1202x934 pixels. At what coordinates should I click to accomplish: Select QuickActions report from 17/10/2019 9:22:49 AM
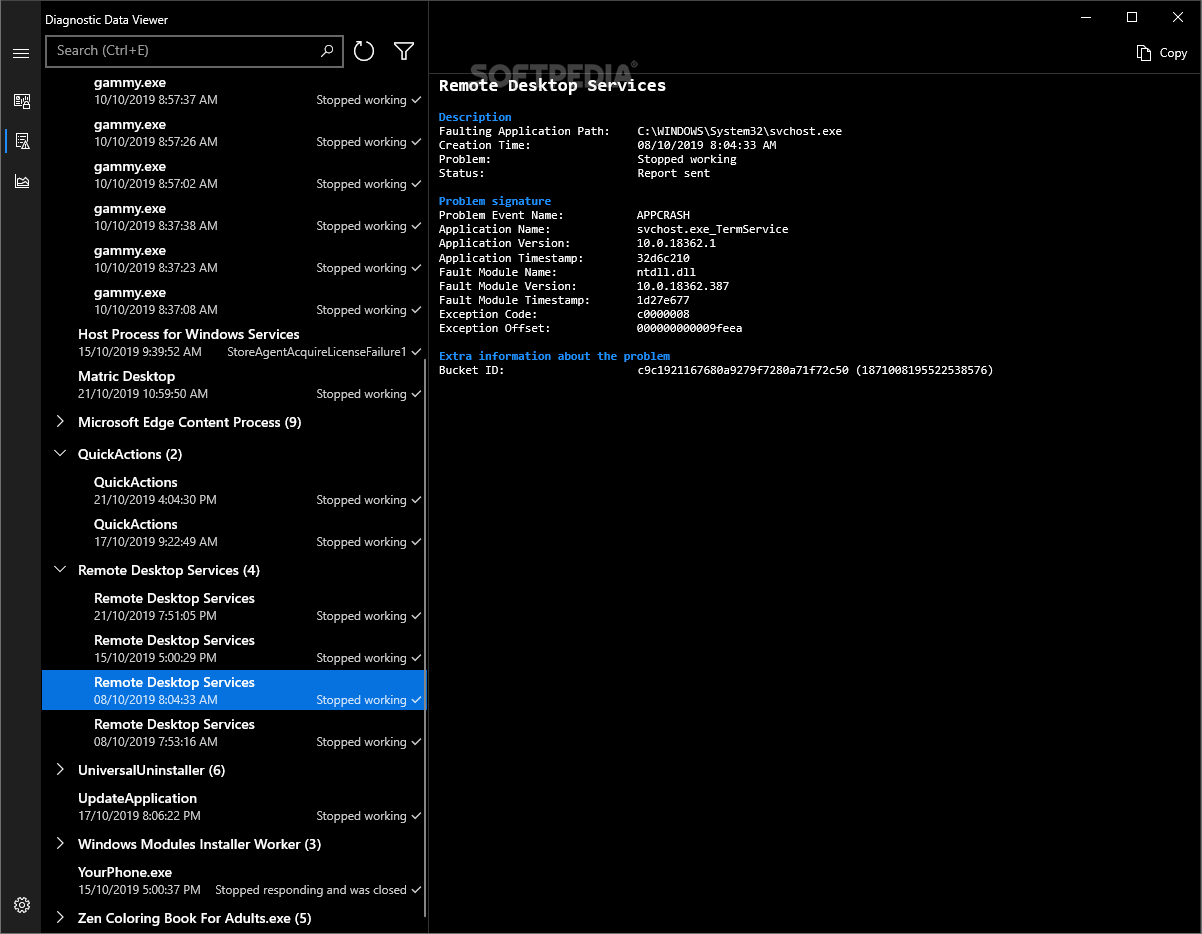coord(234,533)
